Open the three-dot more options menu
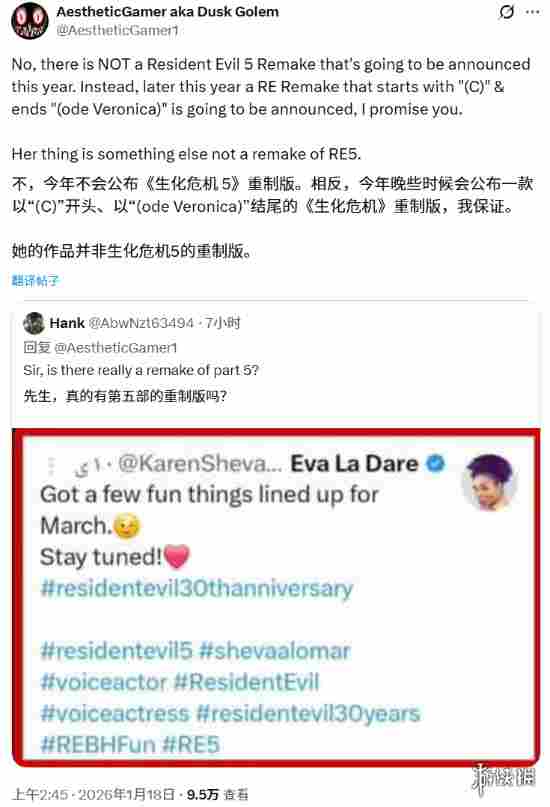This screenshot has height=807, width=550. [x=533, y=12]
